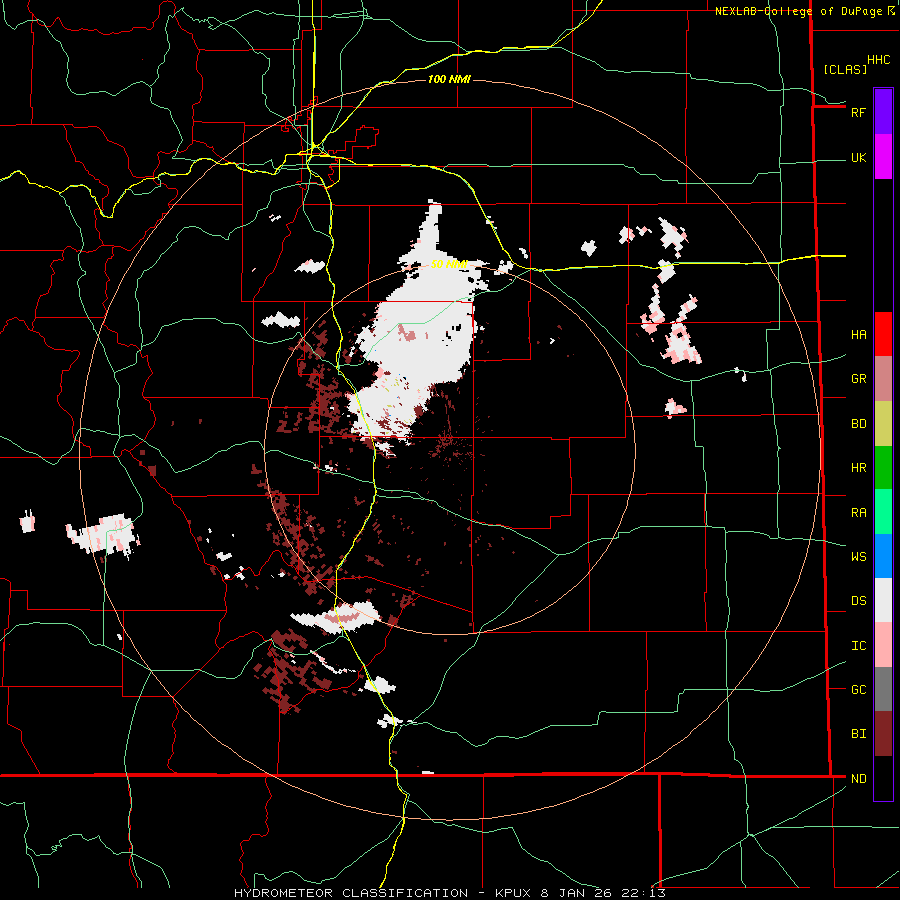
Task: Click the HR green legend swatch
Action: click(883, 467)
